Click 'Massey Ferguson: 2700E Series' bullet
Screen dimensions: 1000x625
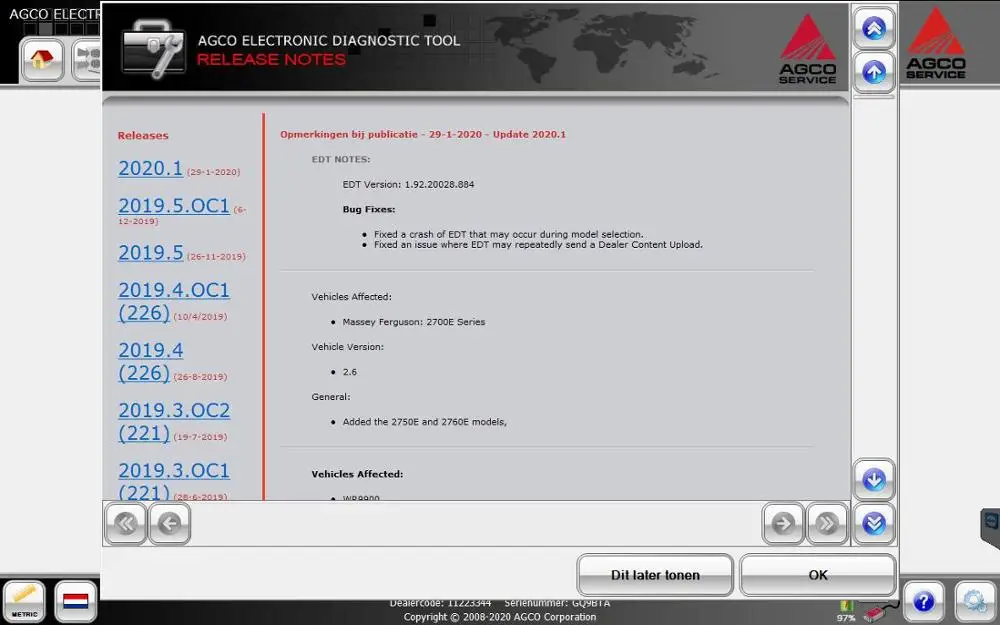pos(413,322)
